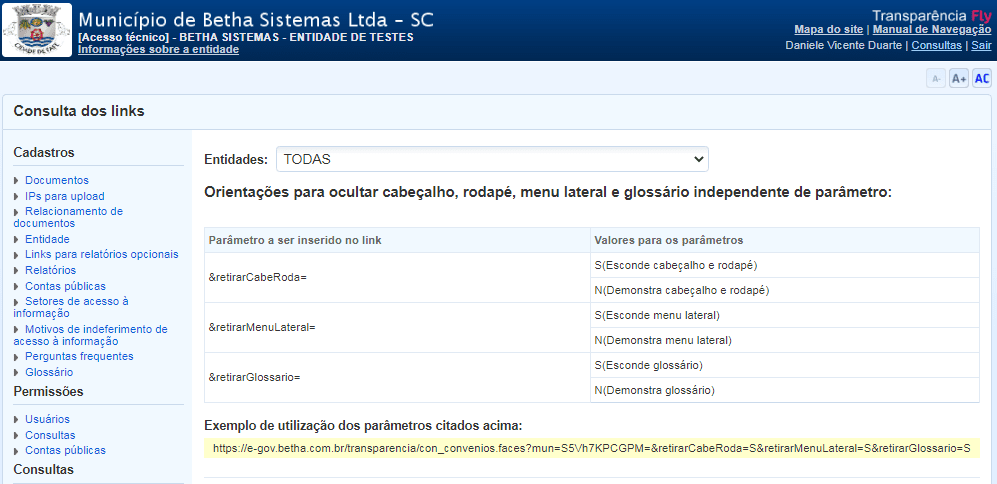Open the Entidades dropdown showing TODAS
Image resolution: width=997 pixels, height=484 pixels.
coord(492,160)
